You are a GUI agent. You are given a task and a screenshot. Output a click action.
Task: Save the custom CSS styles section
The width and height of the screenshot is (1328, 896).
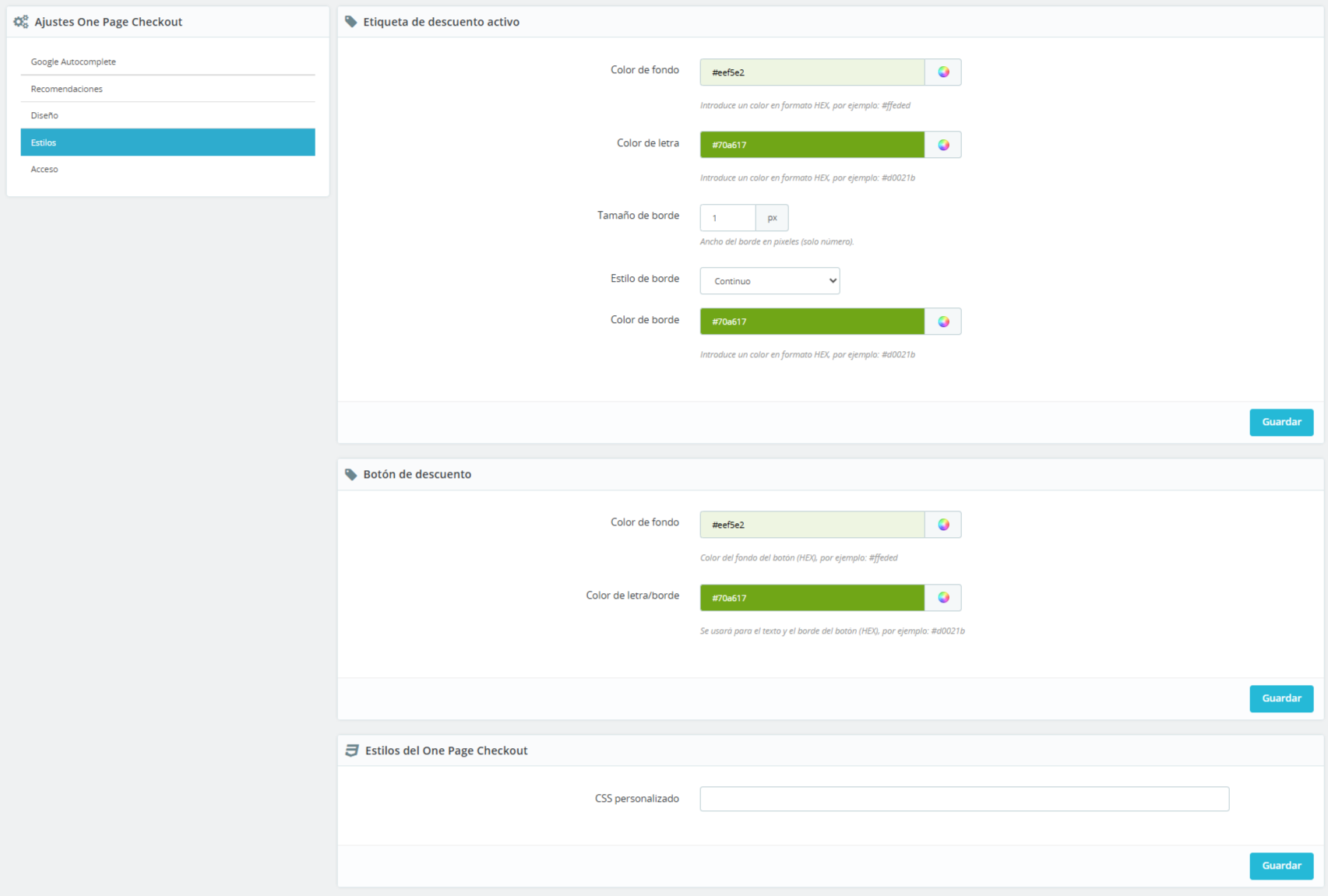tap(1281, 866)
